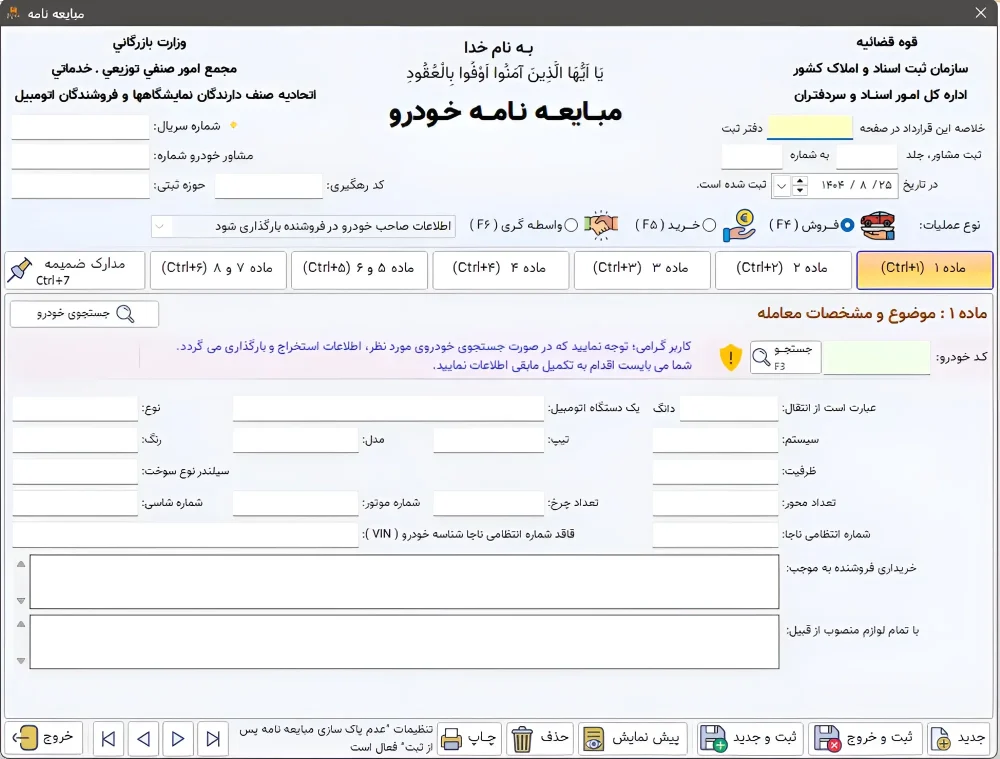The width and height of the screenshot is (1000, 759).
Task: Click the شماره انتظامی ناجا input field
Action: [715, 535]
